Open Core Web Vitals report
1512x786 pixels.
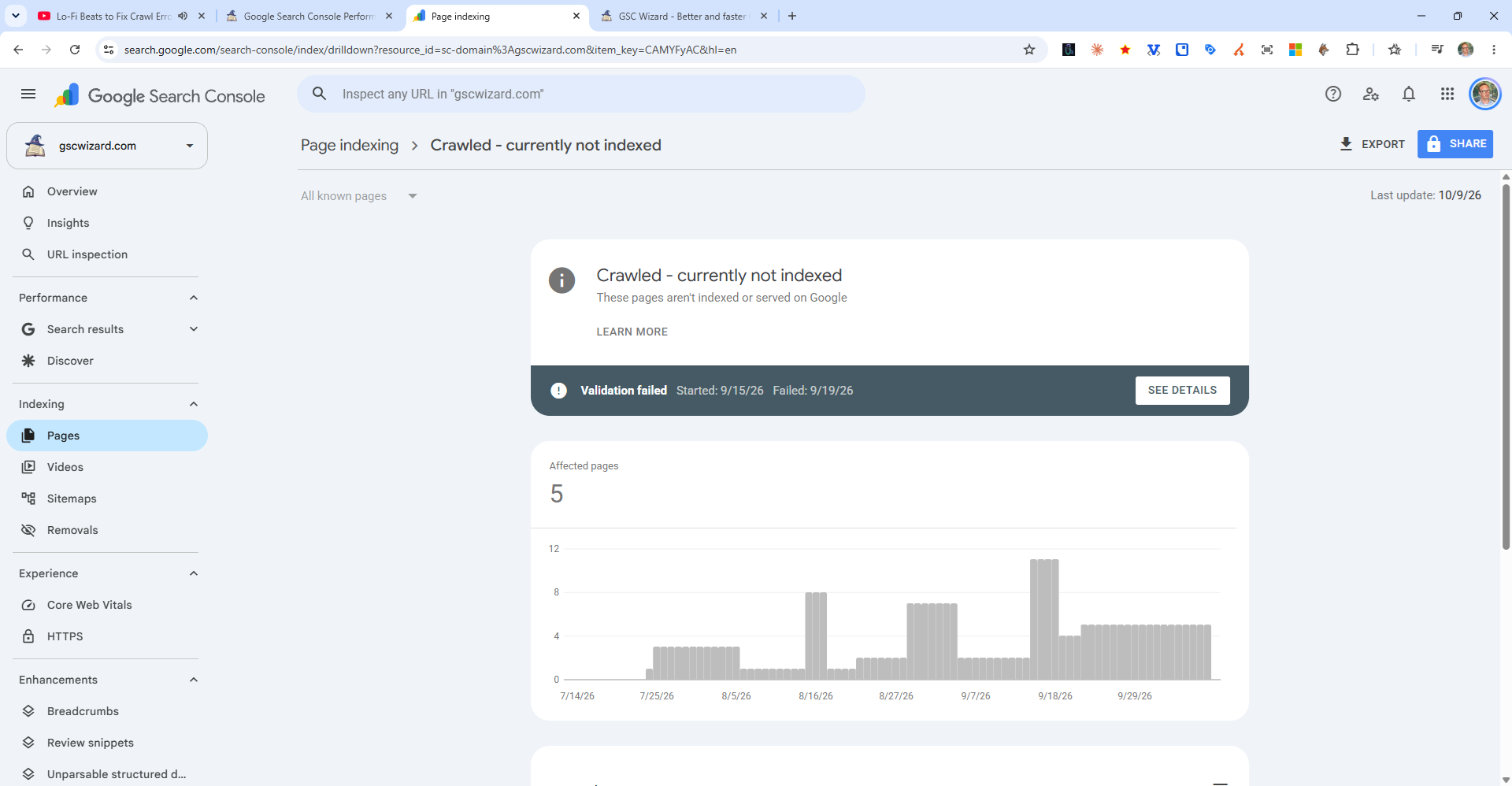click(x=107, y=605)
